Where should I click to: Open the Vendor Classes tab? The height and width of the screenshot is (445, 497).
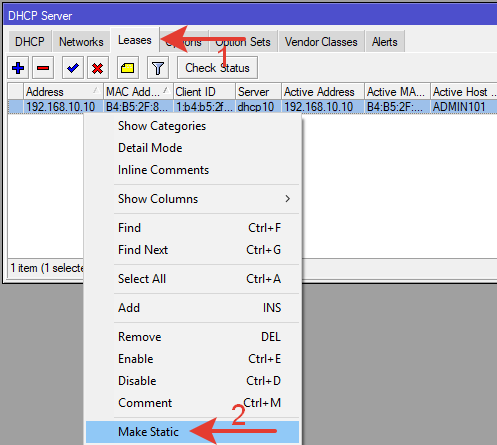tap(321, 42)
